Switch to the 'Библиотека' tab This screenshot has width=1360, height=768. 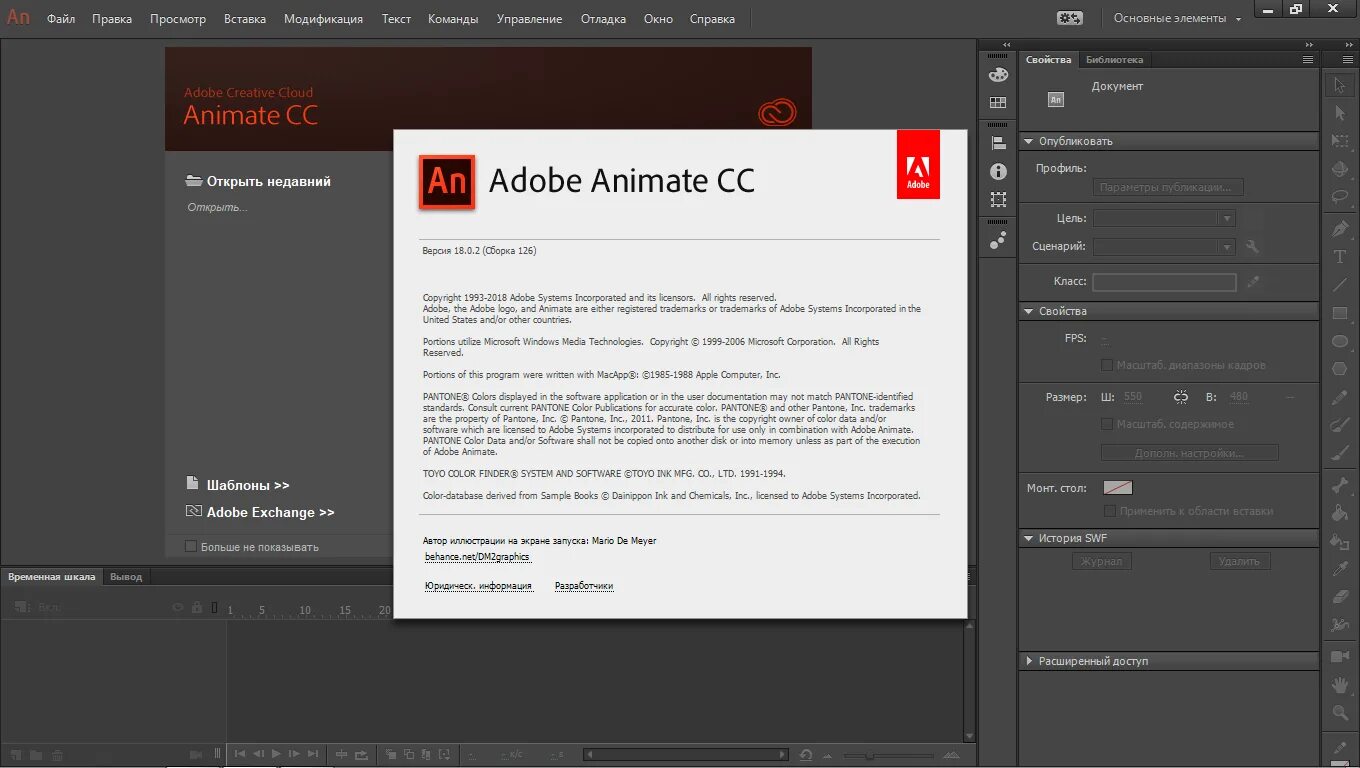(x=1114, y=59)
